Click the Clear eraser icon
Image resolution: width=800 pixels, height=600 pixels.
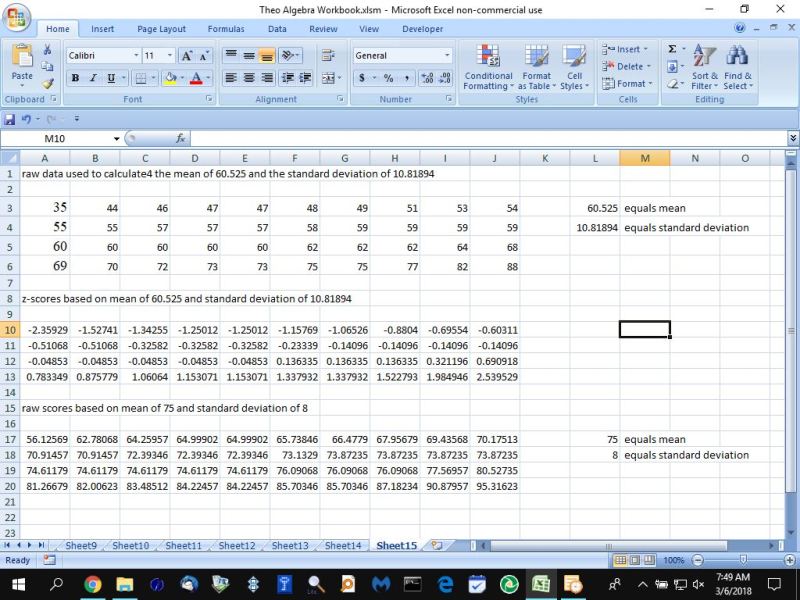point(672,84)
